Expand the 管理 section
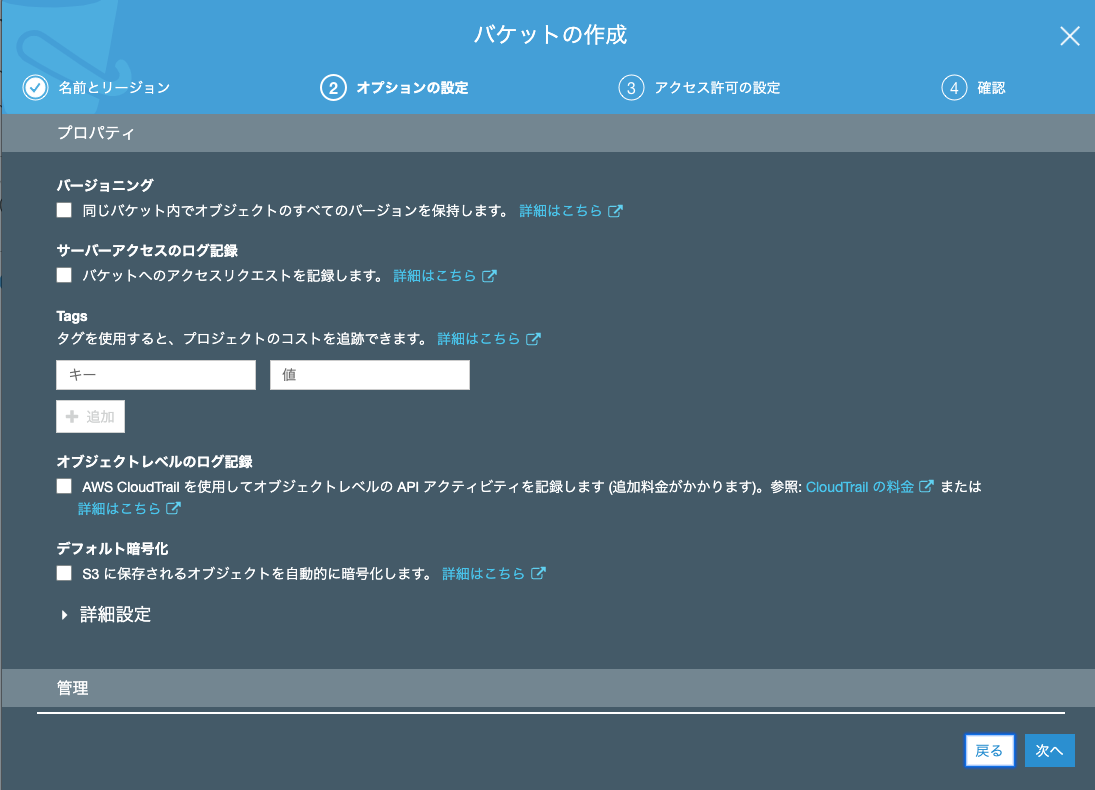1095x790 pixels. [73, 688]
